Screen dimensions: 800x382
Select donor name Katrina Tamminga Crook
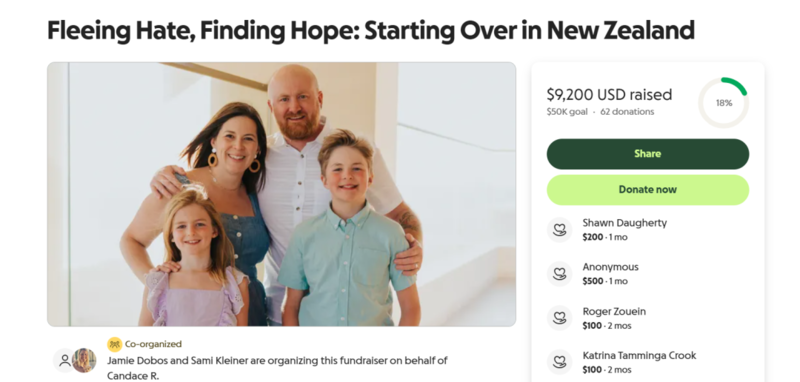(x=639, y=355)
